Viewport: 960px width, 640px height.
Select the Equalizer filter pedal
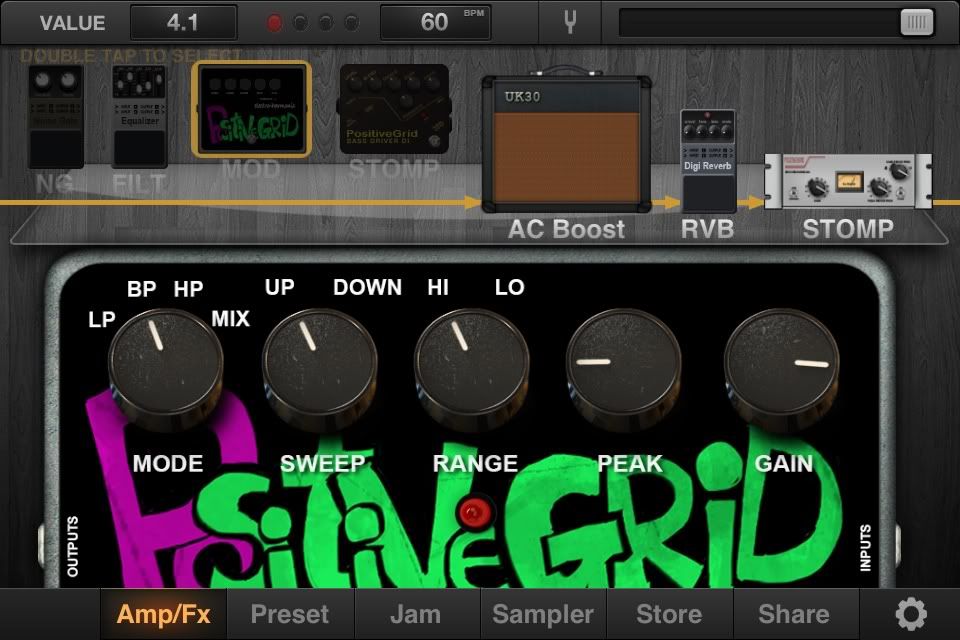140,116
